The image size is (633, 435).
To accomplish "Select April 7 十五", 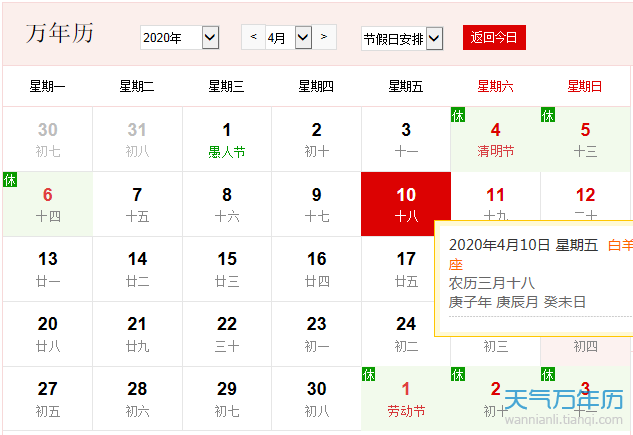I will point(137,204).
